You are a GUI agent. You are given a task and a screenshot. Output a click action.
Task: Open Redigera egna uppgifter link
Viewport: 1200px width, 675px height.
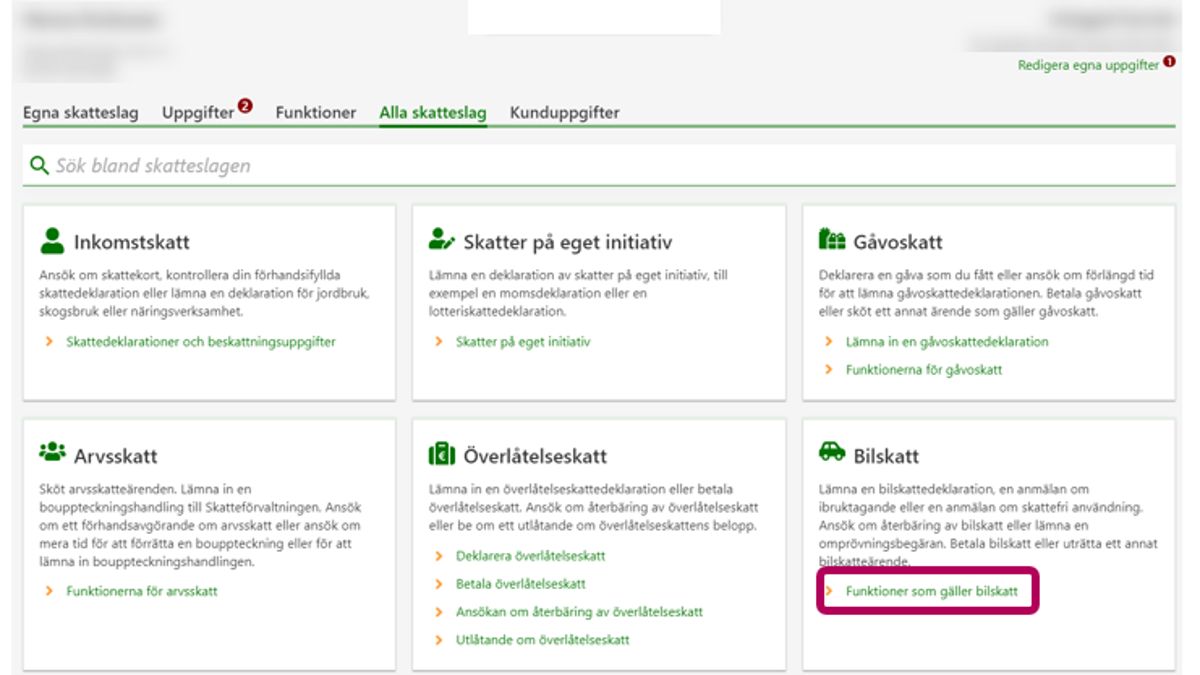pos(1088,65)
